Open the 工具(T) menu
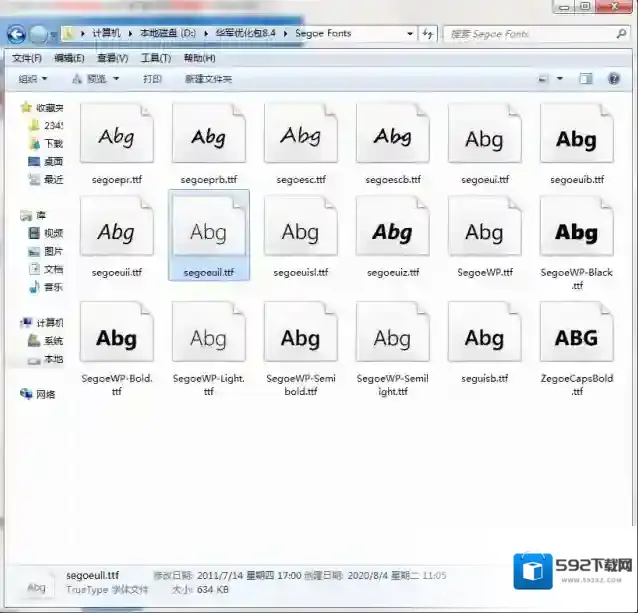638x613 pixels. (x=155, y=58)
